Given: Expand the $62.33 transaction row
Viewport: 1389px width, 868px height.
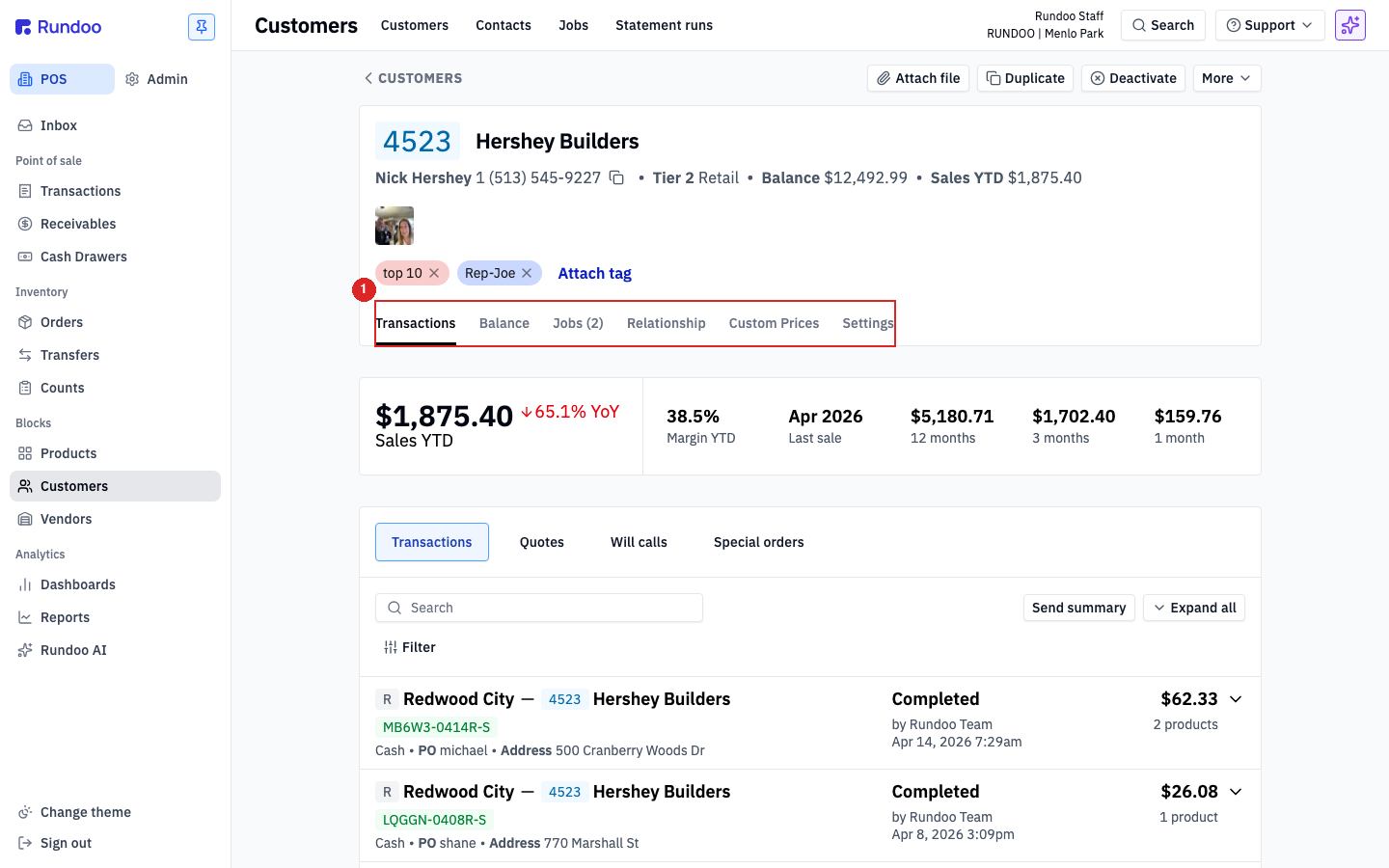Looking at the screenshot, I should coord(1236,699).
